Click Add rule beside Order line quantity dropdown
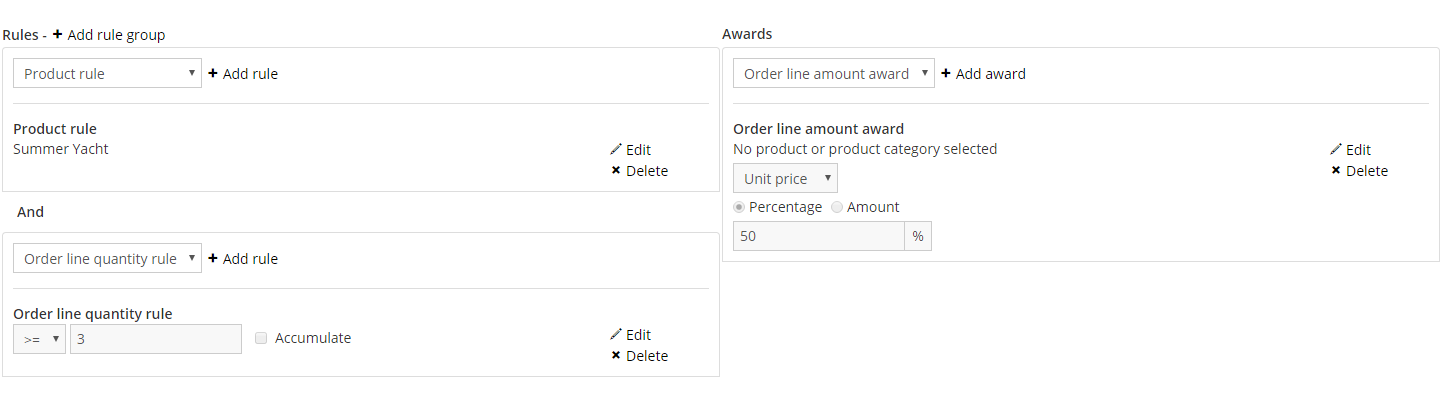The image size is (1451, 400). [243, 258]
